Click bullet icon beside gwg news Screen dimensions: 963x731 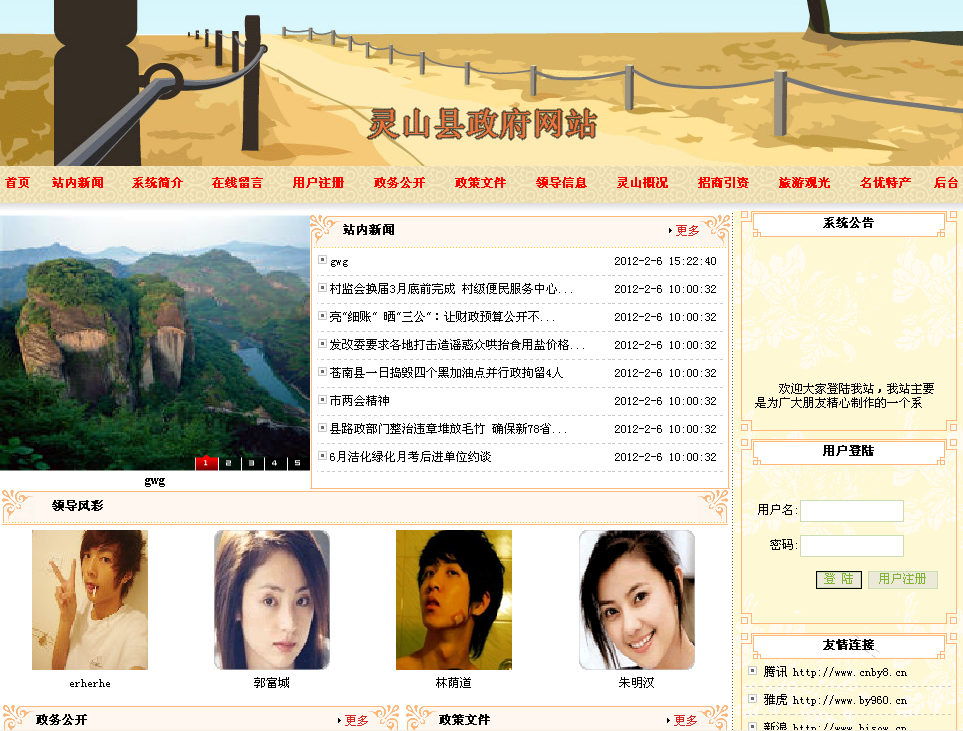click(x=322, y=260)
